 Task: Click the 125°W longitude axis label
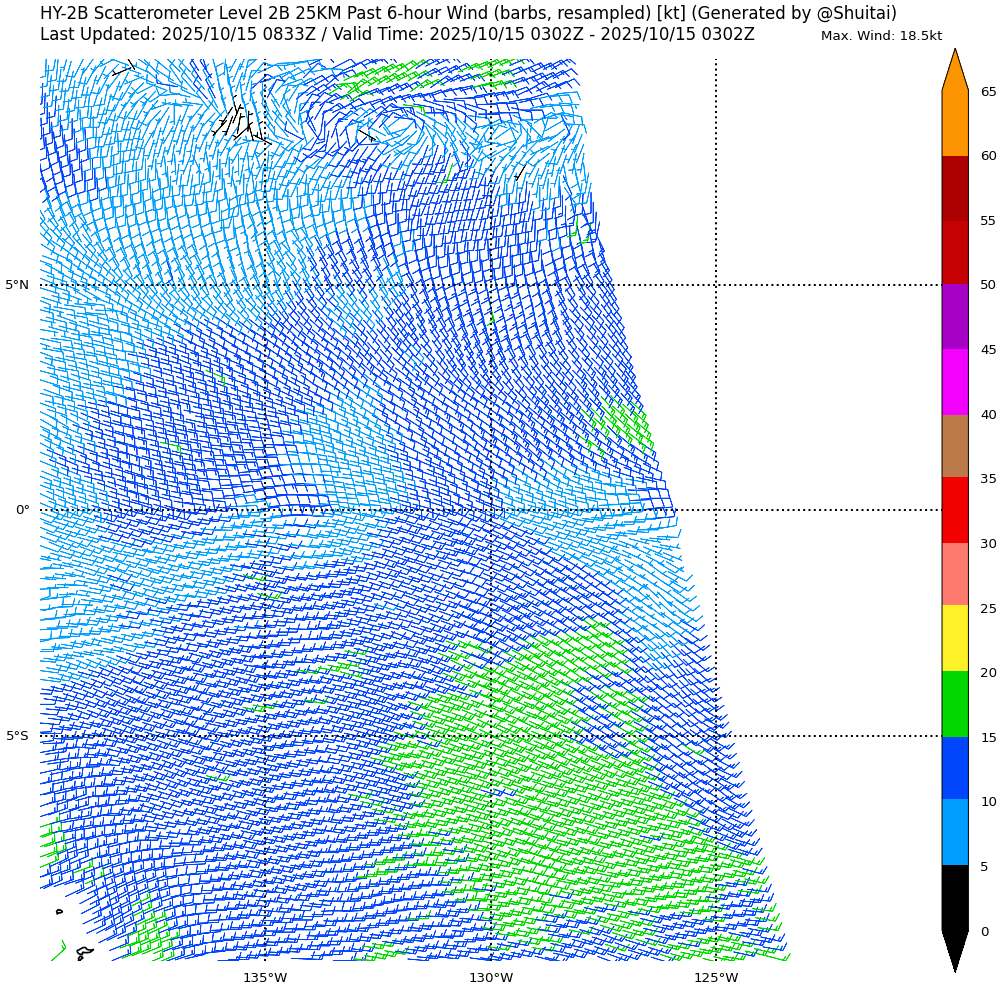(x=716, y=977)
